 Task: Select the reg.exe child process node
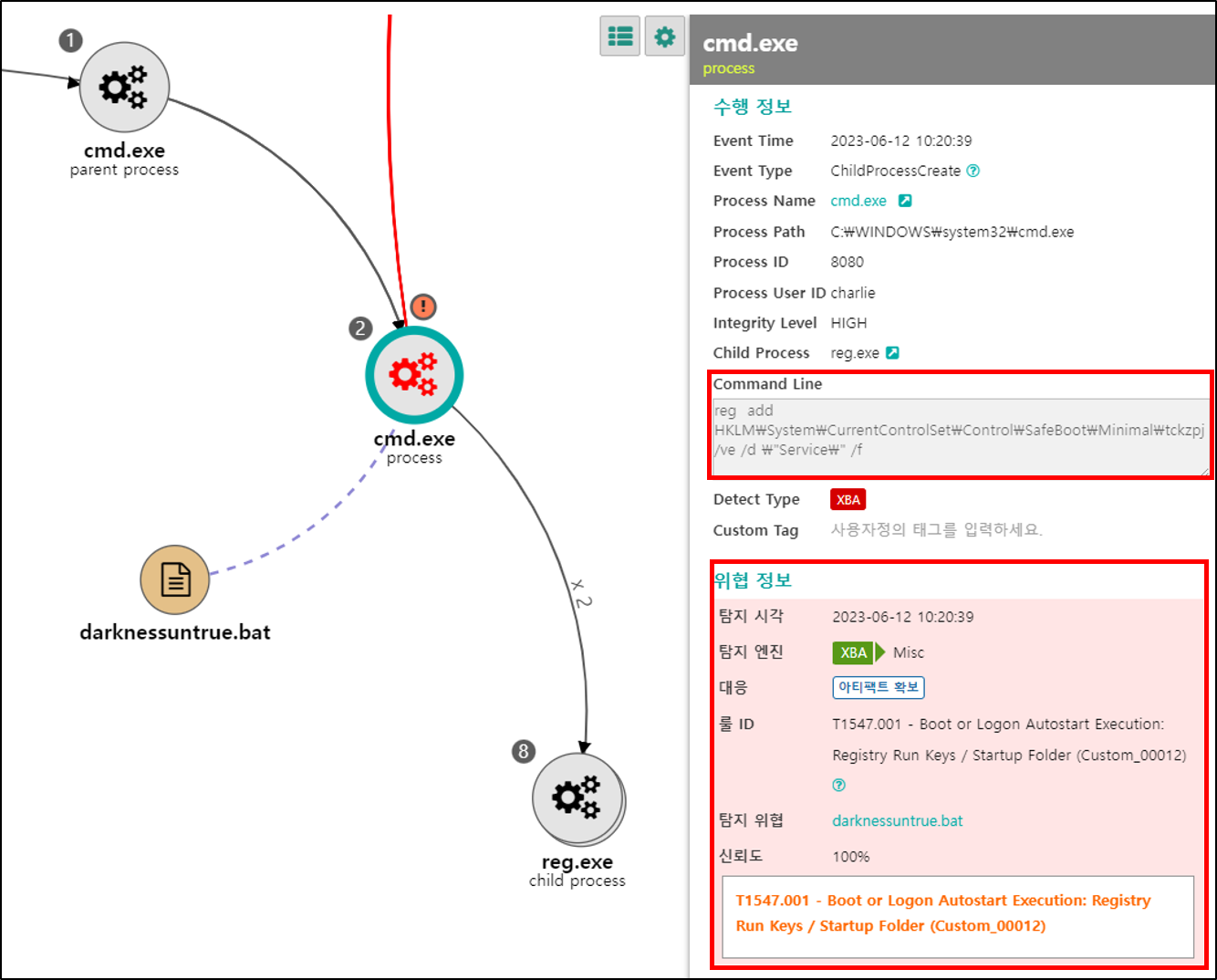(x=577, y=798)
